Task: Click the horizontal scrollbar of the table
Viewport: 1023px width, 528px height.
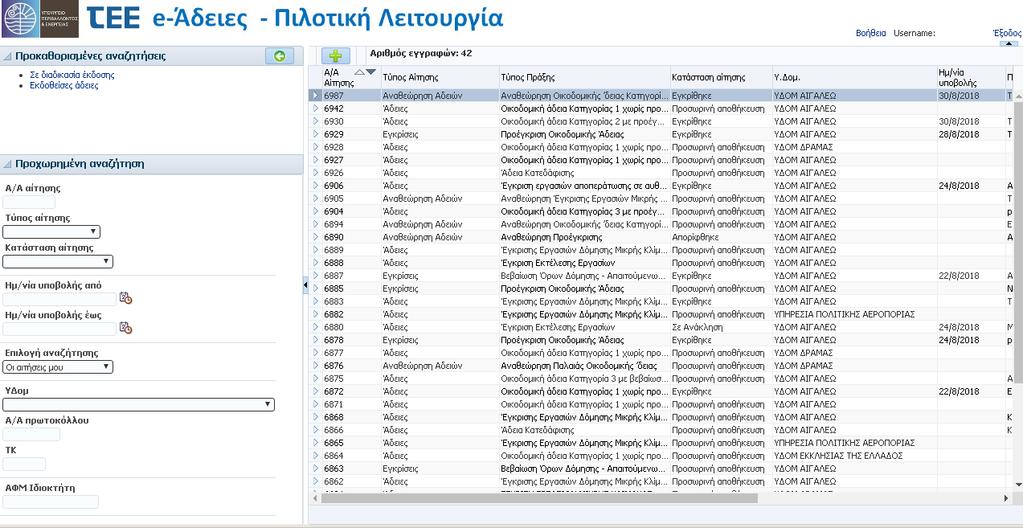Action: pos(538,498)
